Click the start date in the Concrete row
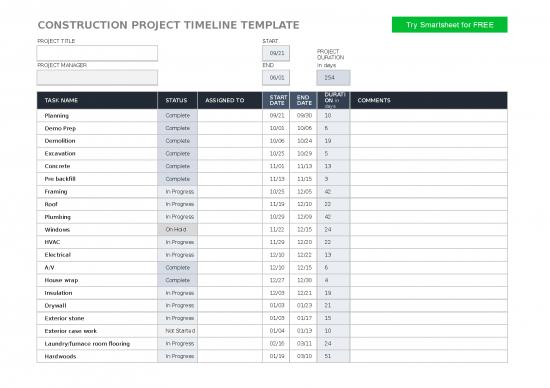 [276, 166]
